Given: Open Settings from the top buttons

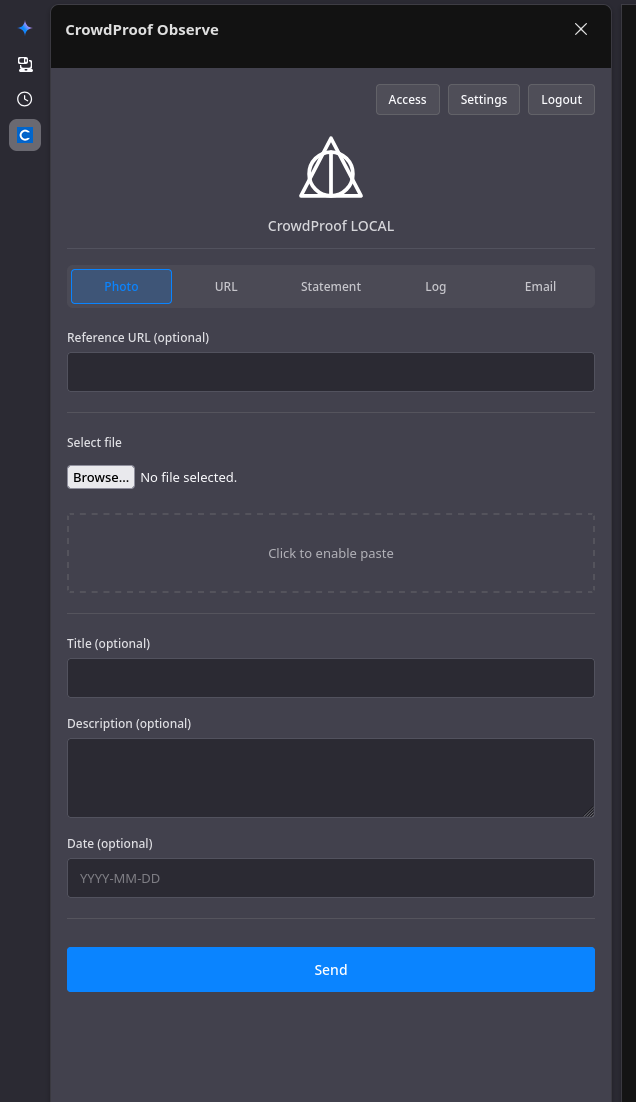Looking at the screenshot, I should pos(484,100).
